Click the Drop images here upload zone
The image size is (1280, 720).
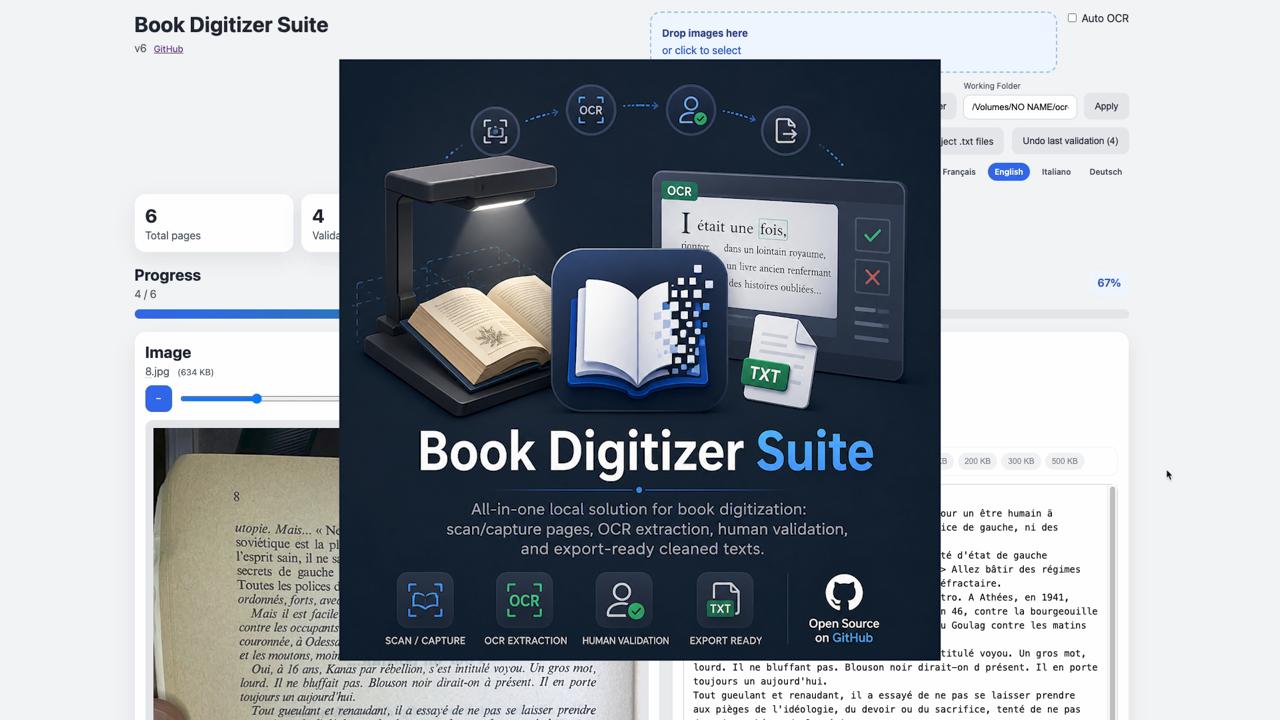[x=853, y=42]
